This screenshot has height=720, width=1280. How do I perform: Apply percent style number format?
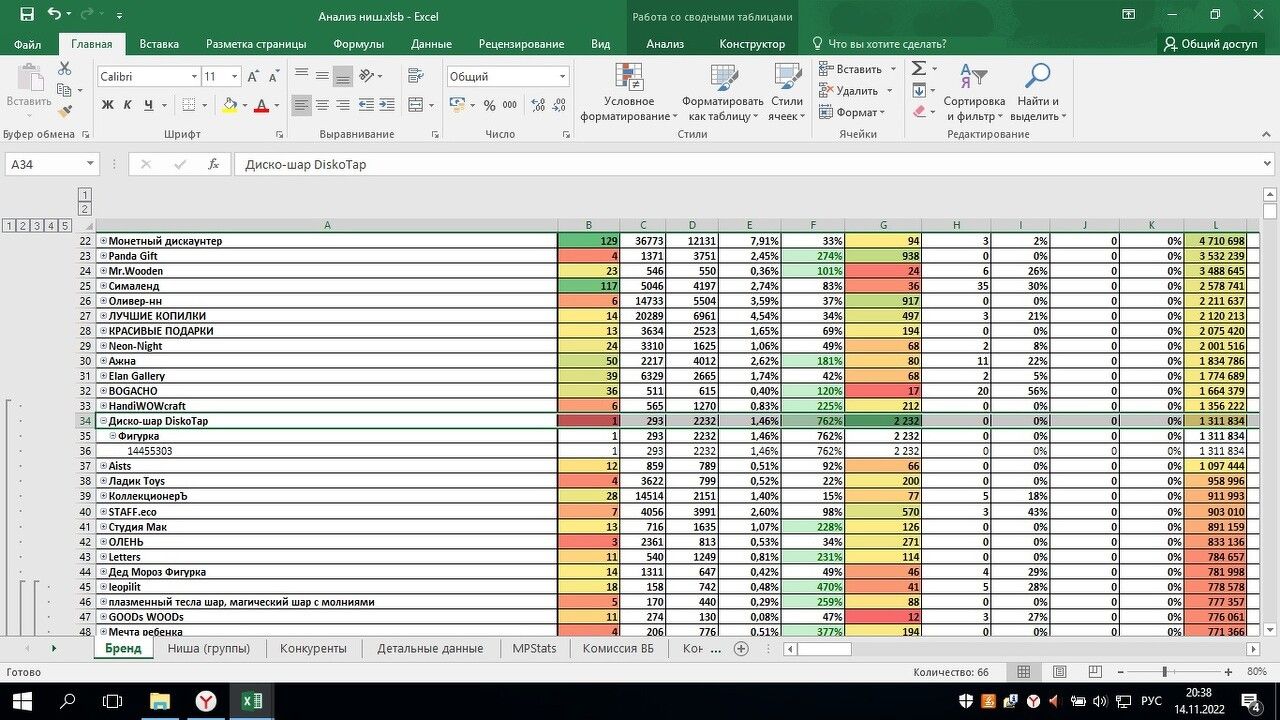489,106
